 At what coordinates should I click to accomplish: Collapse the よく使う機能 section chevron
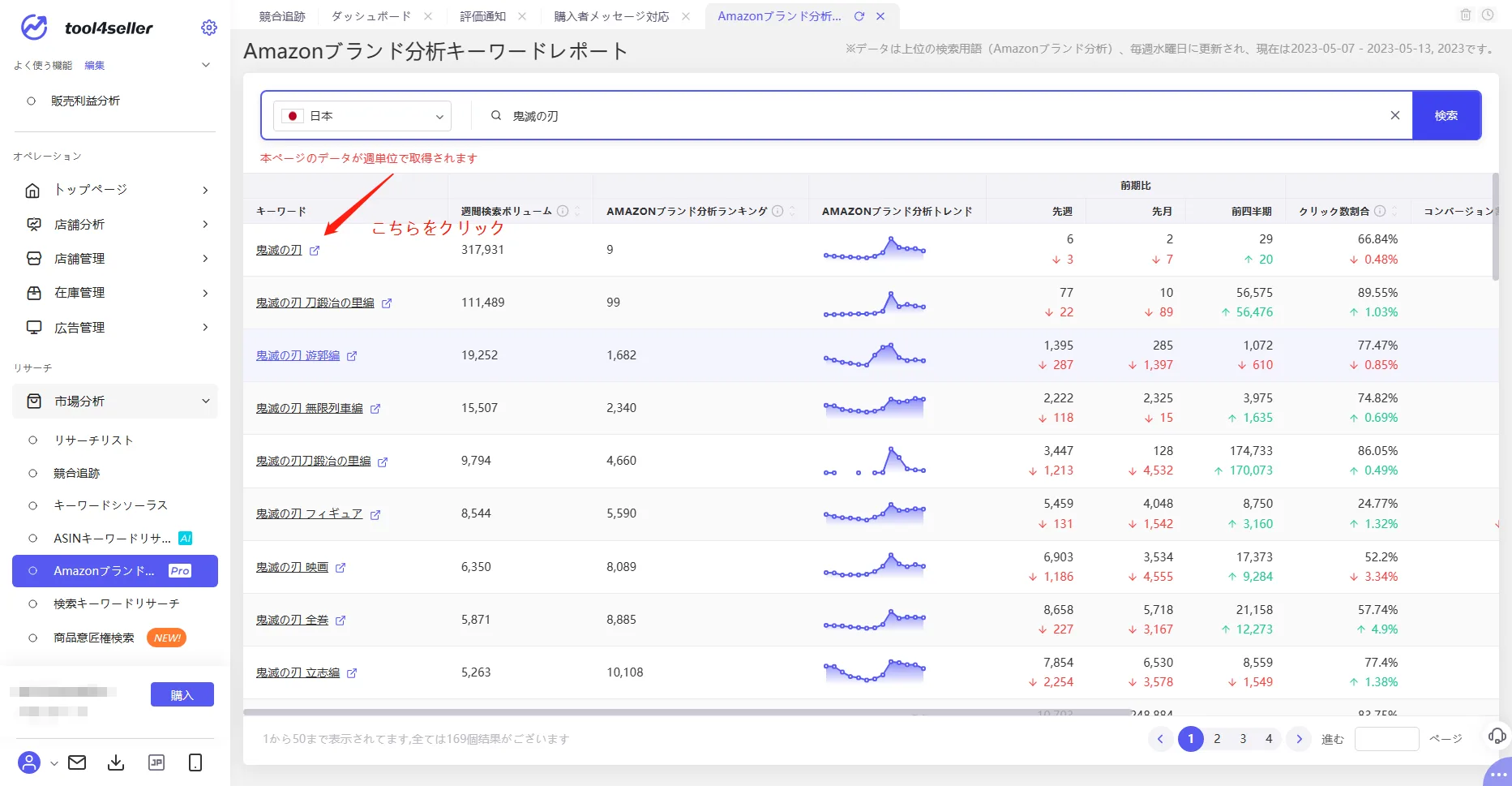click(x=206, y=65)
